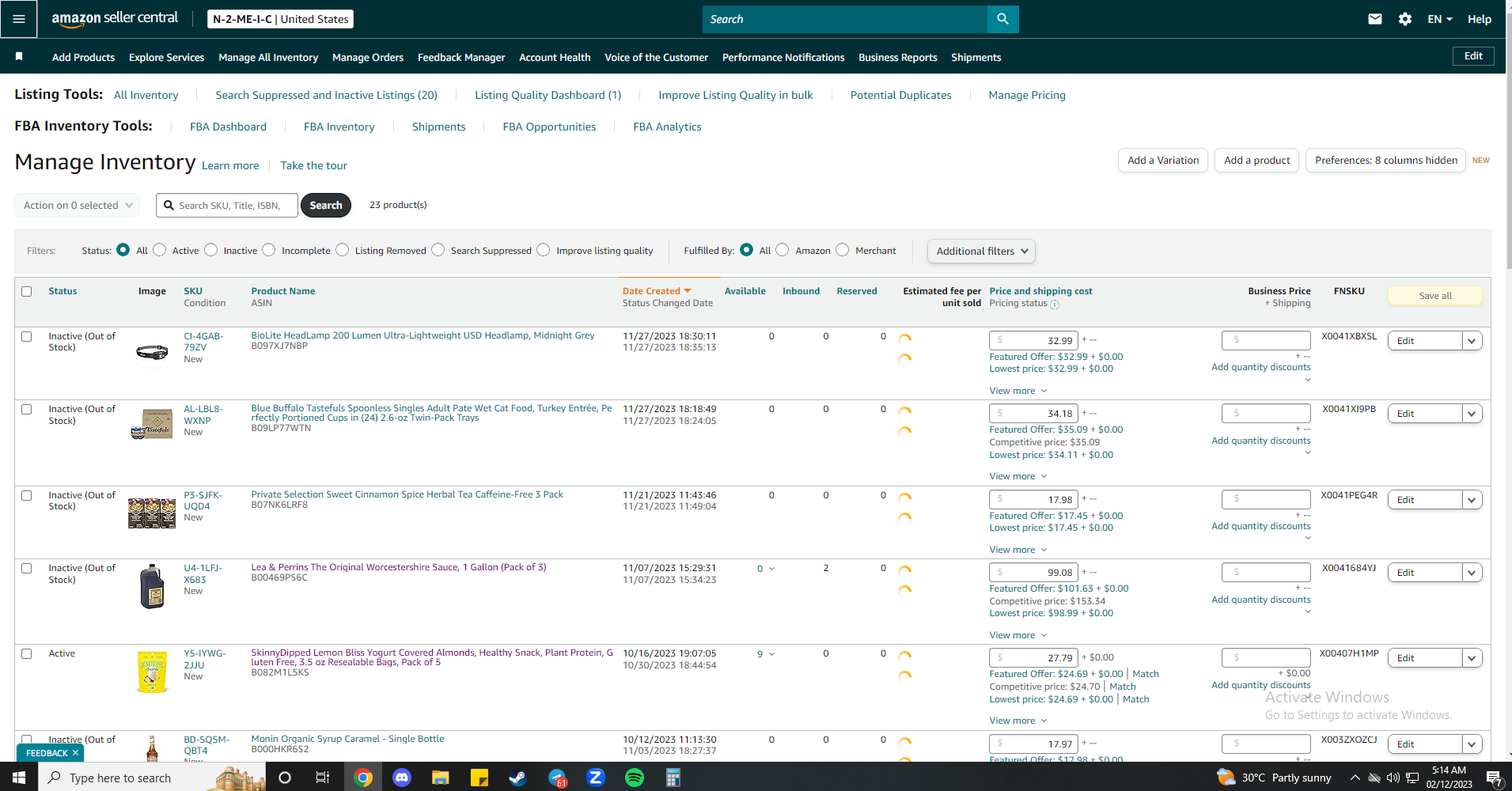Open Manage All Inventory menu item
Screen dimensions: 1512x791
click(x=268, y=57)
